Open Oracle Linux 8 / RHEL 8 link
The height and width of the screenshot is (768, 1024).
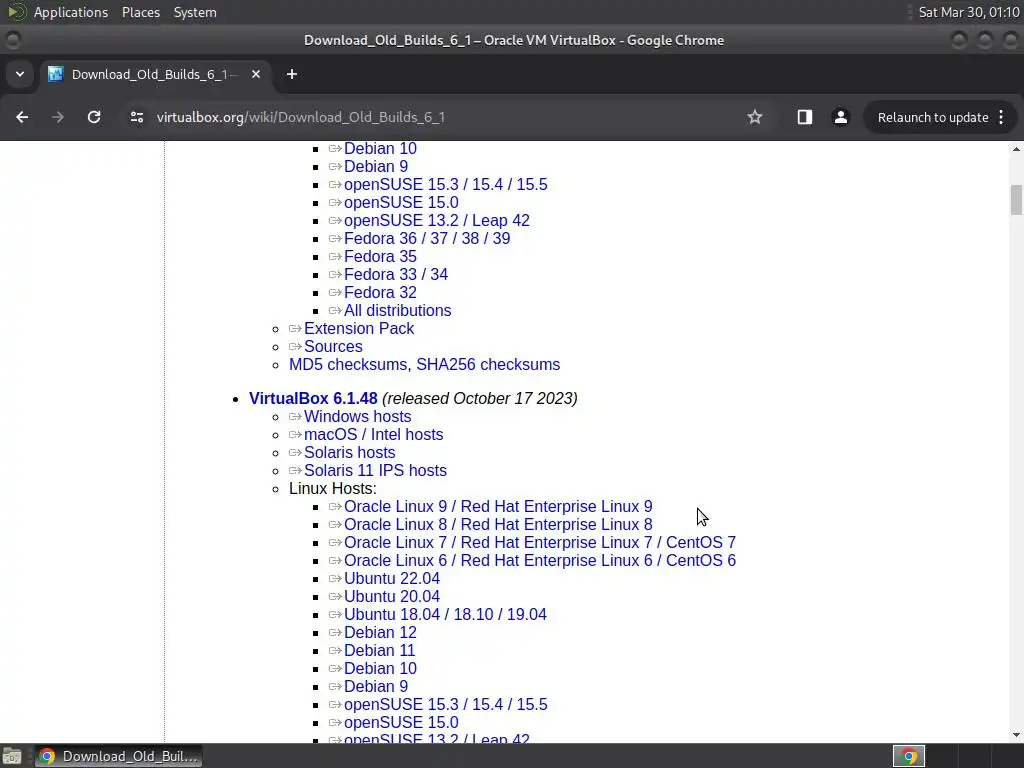(x=498, y=524)
